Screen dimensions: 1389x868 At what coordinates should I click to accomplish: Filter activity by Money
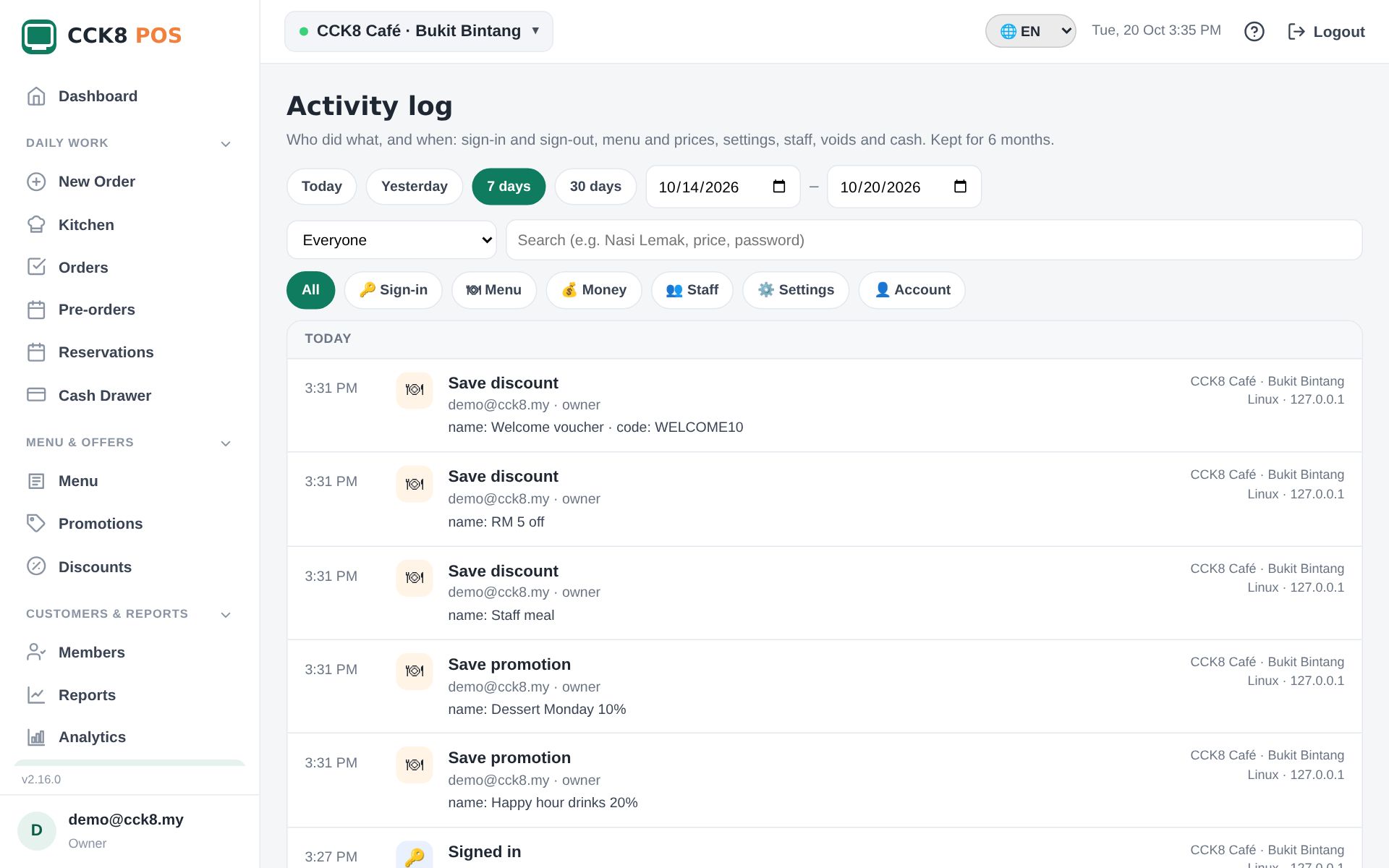pos(594,290)
